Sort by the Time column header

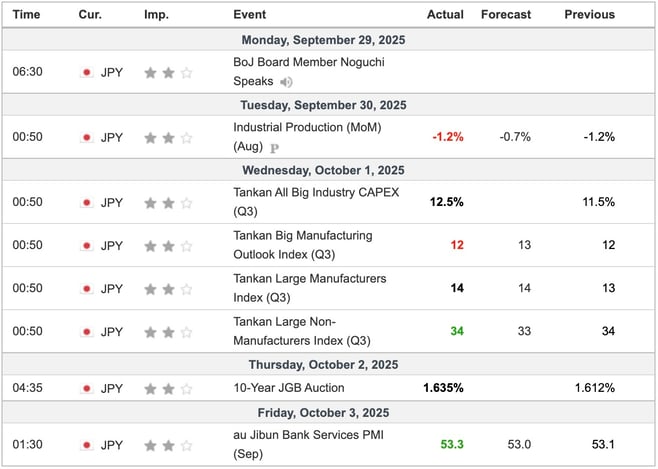tap(27, 15)
